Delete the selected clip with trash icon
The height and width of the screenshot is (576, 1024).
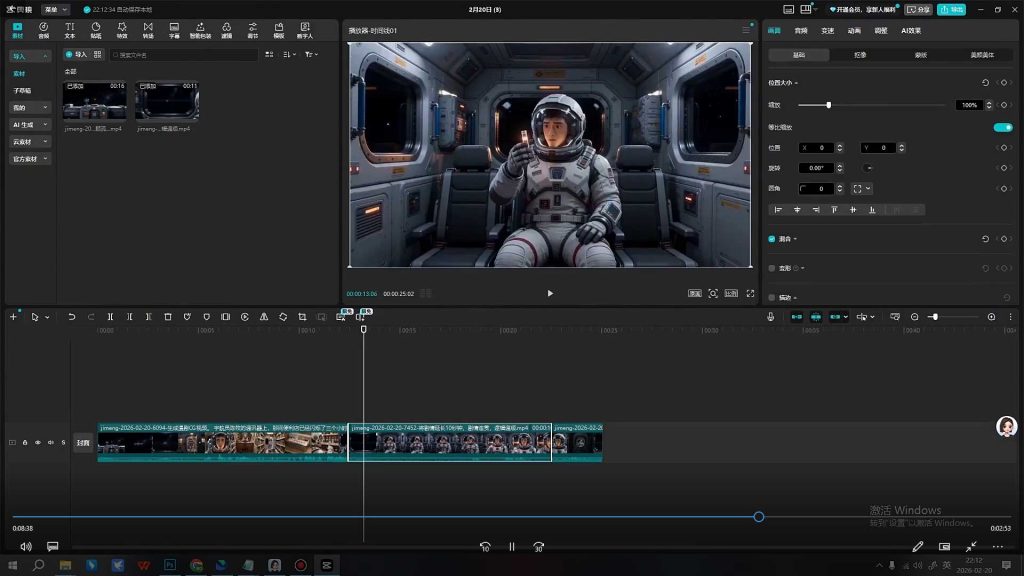(168, 317)
